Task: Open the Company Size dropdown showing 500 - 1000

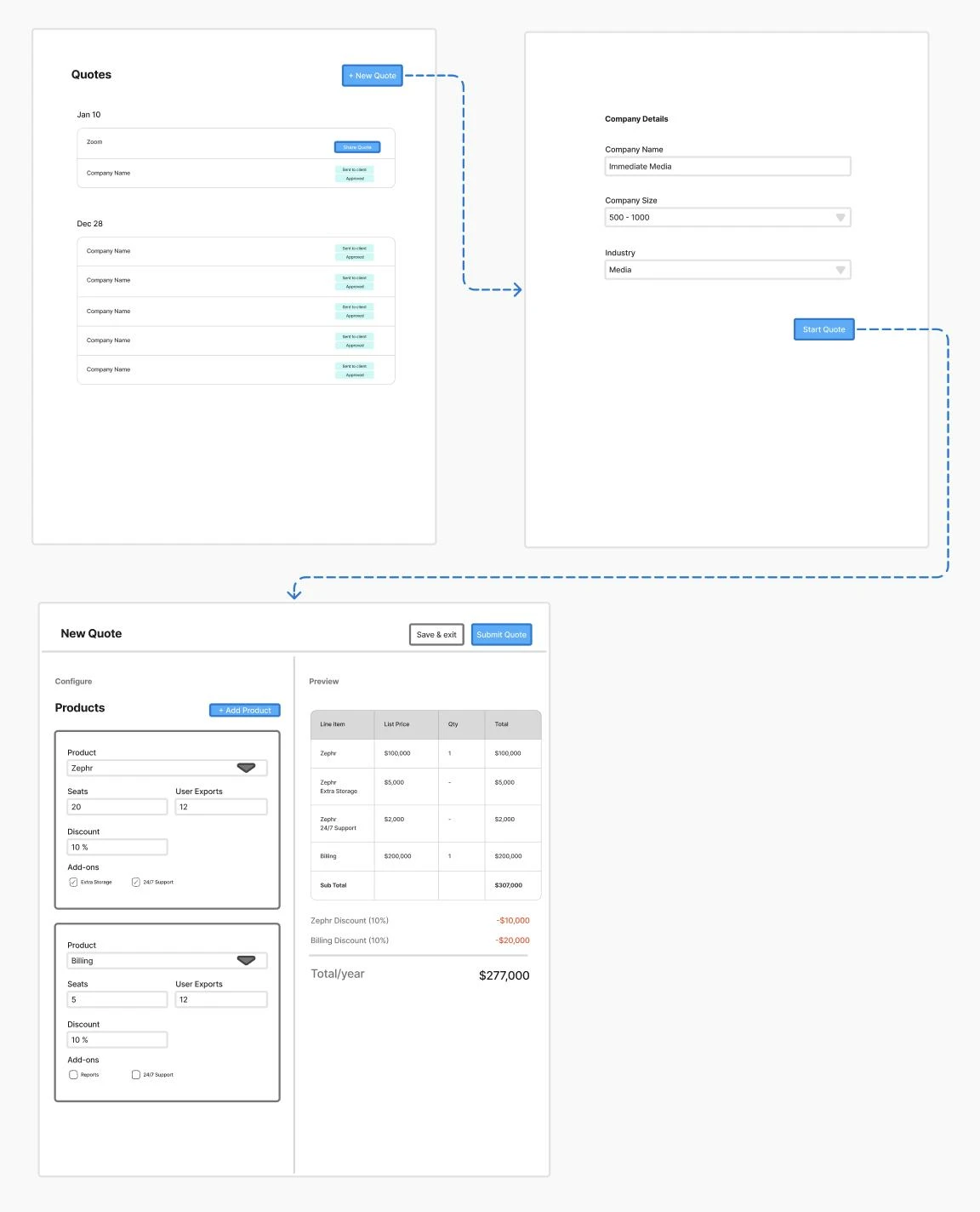Action: [728, 218]
